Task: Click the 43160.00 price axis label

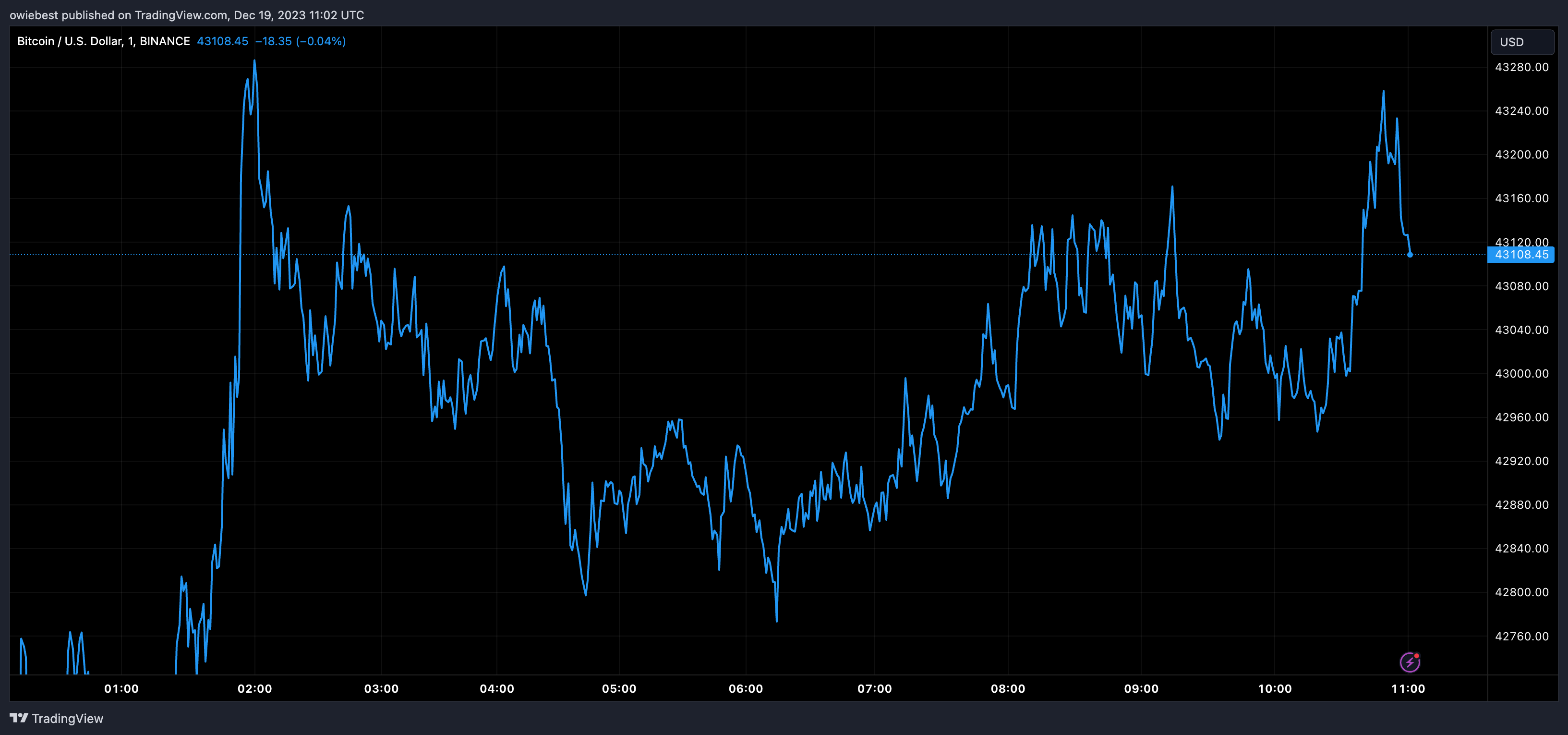Action: click(1522, 198)
